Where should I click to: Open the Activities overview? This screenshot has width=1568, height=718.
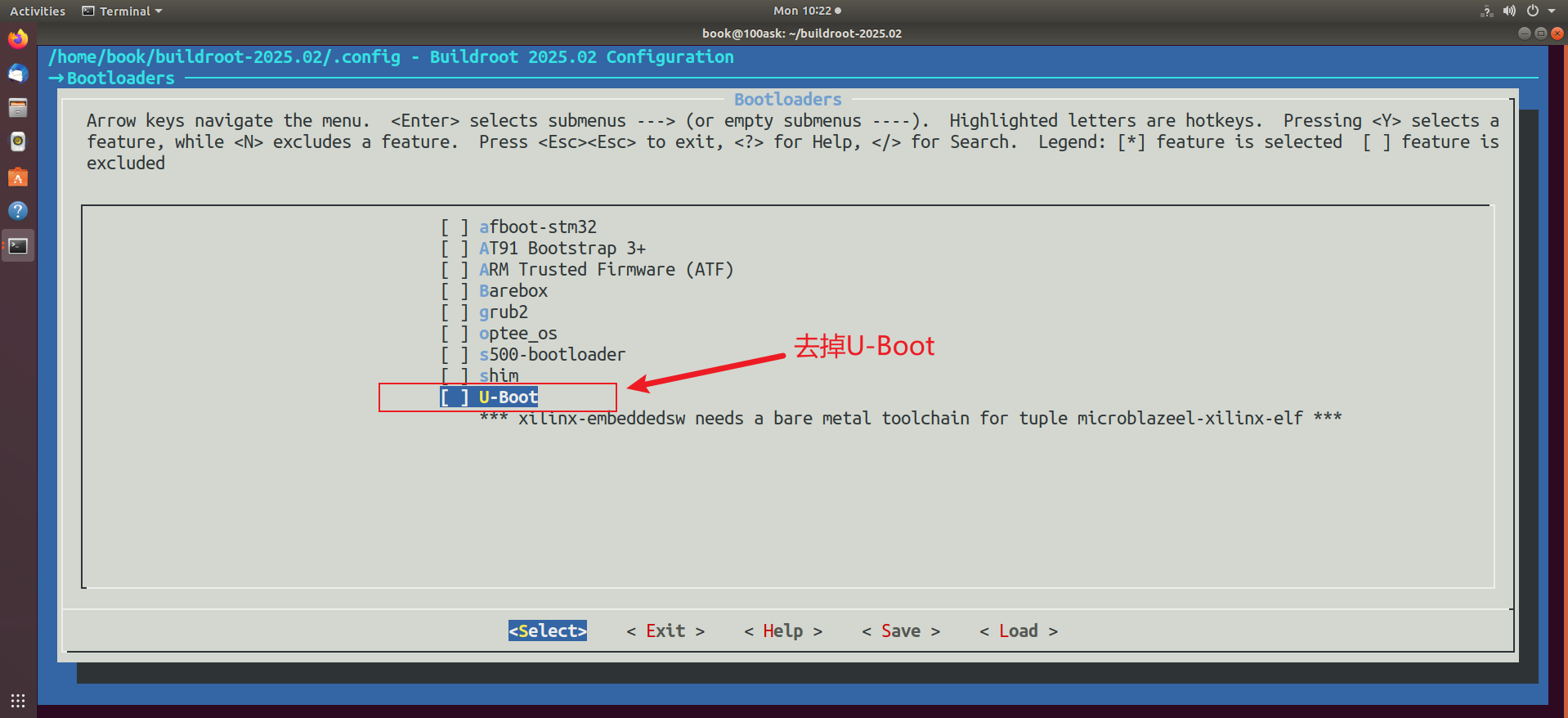[x=38, y=11]
